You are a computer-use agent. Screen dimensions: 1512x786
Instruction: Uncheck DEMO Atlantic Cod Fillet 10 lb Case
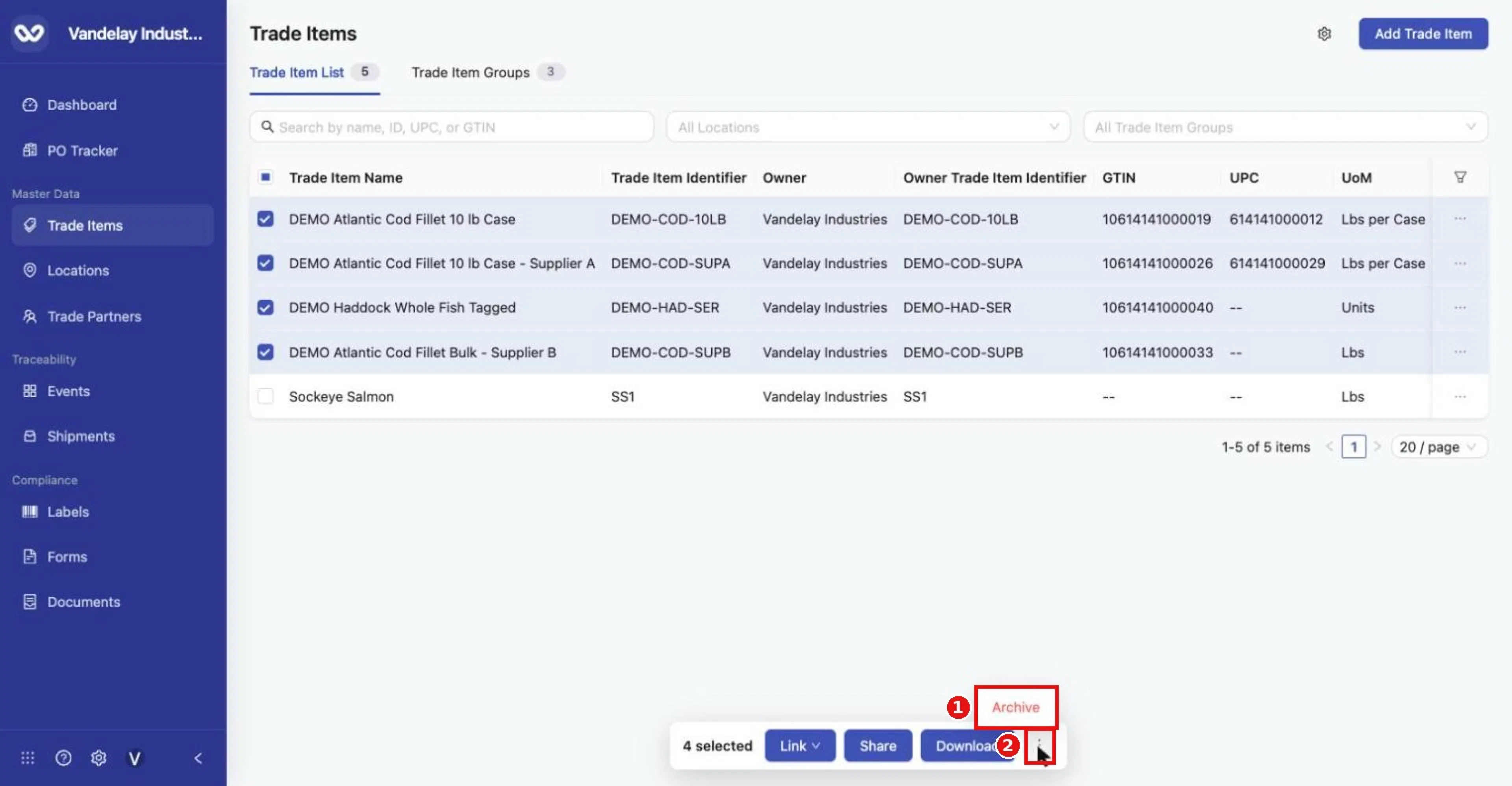(x=265, y=219)
